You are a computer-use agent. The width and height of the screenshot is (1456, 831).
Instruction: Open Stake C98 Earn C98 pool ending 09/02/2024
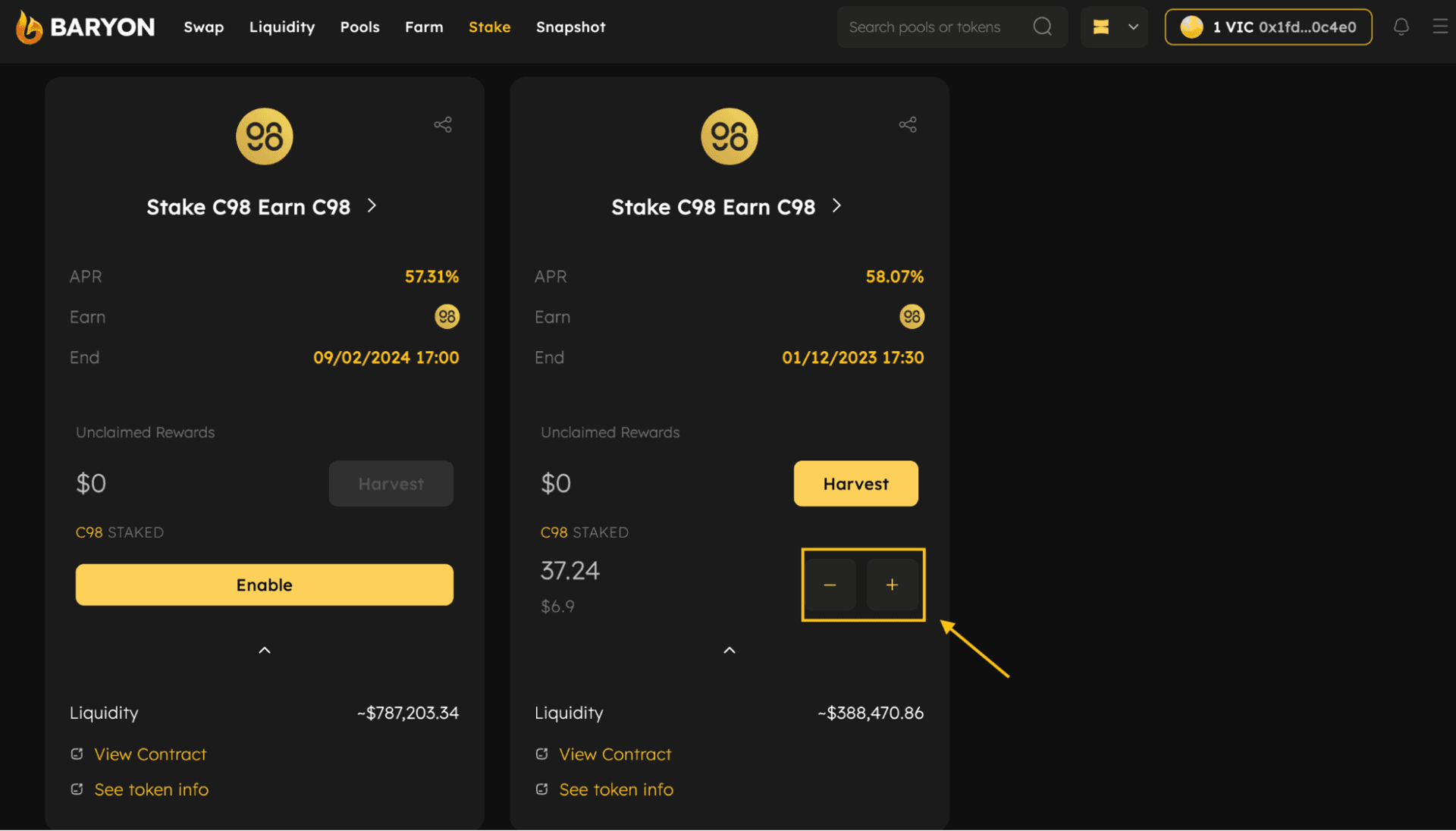click(x=261, y=207)
